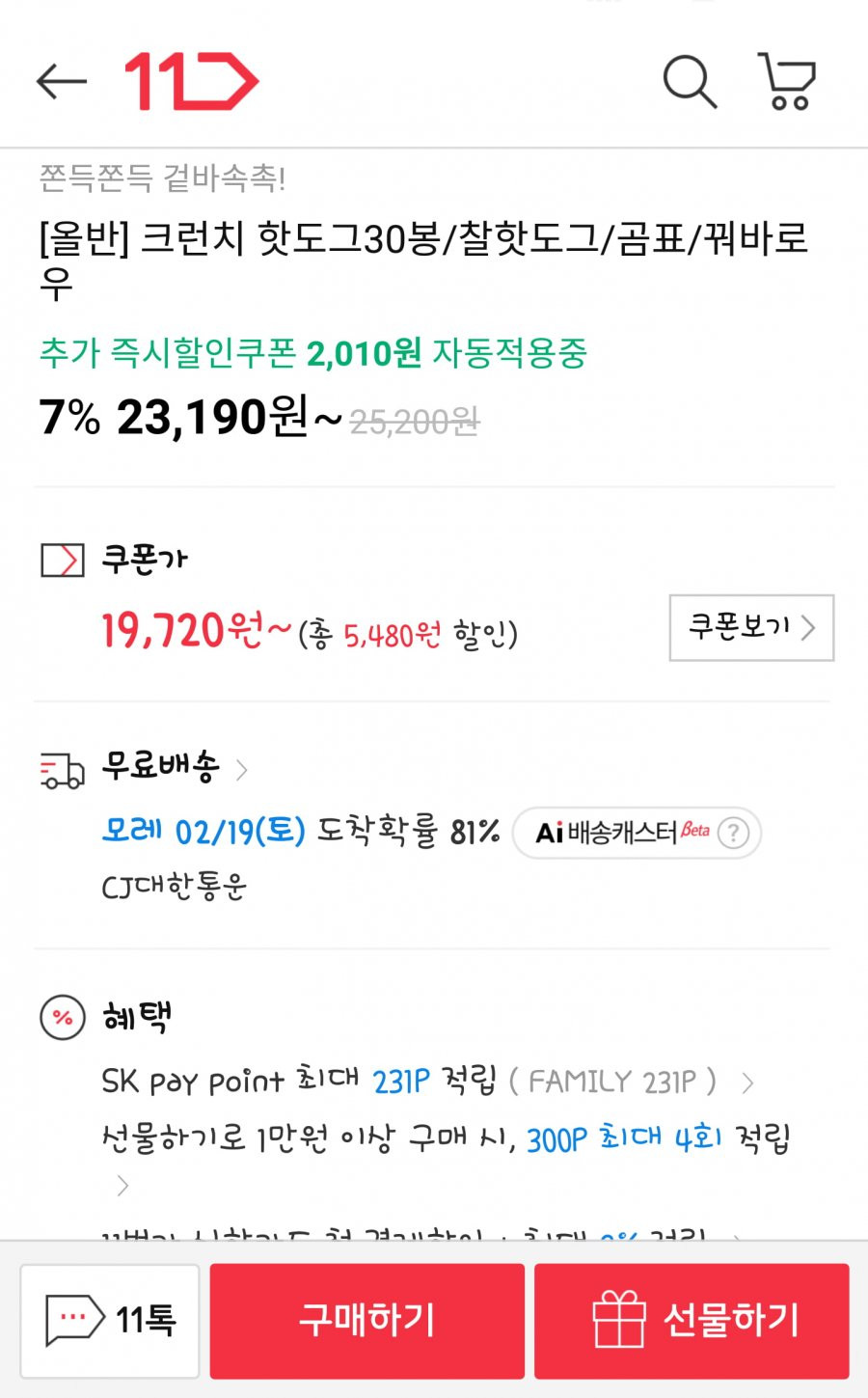
Task: Open 쿠폰보기 coupon list
Action: pyautogui.click(x=751, y=628)
